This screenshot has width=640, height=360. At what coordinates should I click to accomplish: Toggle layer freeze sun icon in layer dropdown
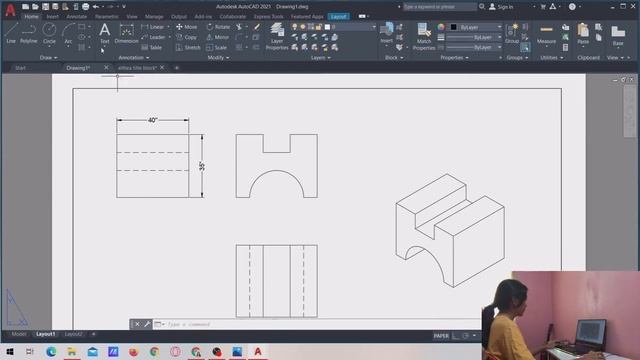(303, 27)
